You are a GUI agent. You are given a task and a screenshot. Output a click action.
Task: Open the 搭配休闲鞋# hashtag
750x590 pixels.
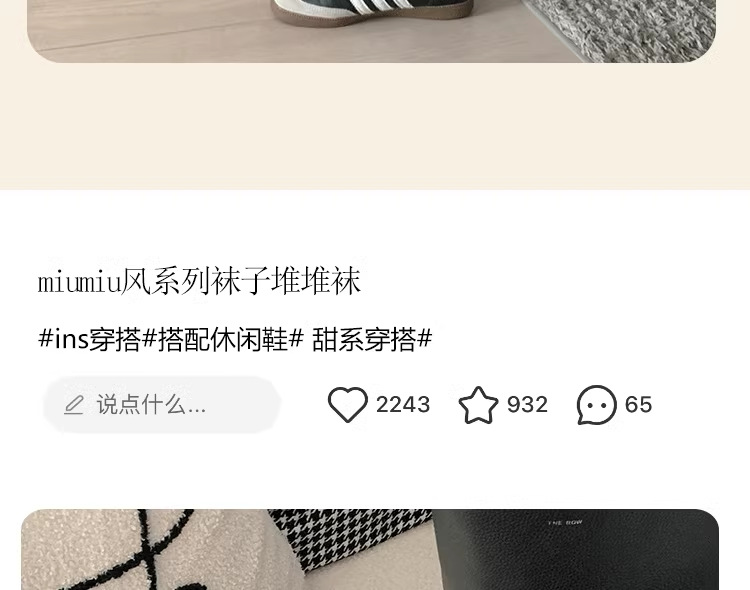[x=231, y=340]
